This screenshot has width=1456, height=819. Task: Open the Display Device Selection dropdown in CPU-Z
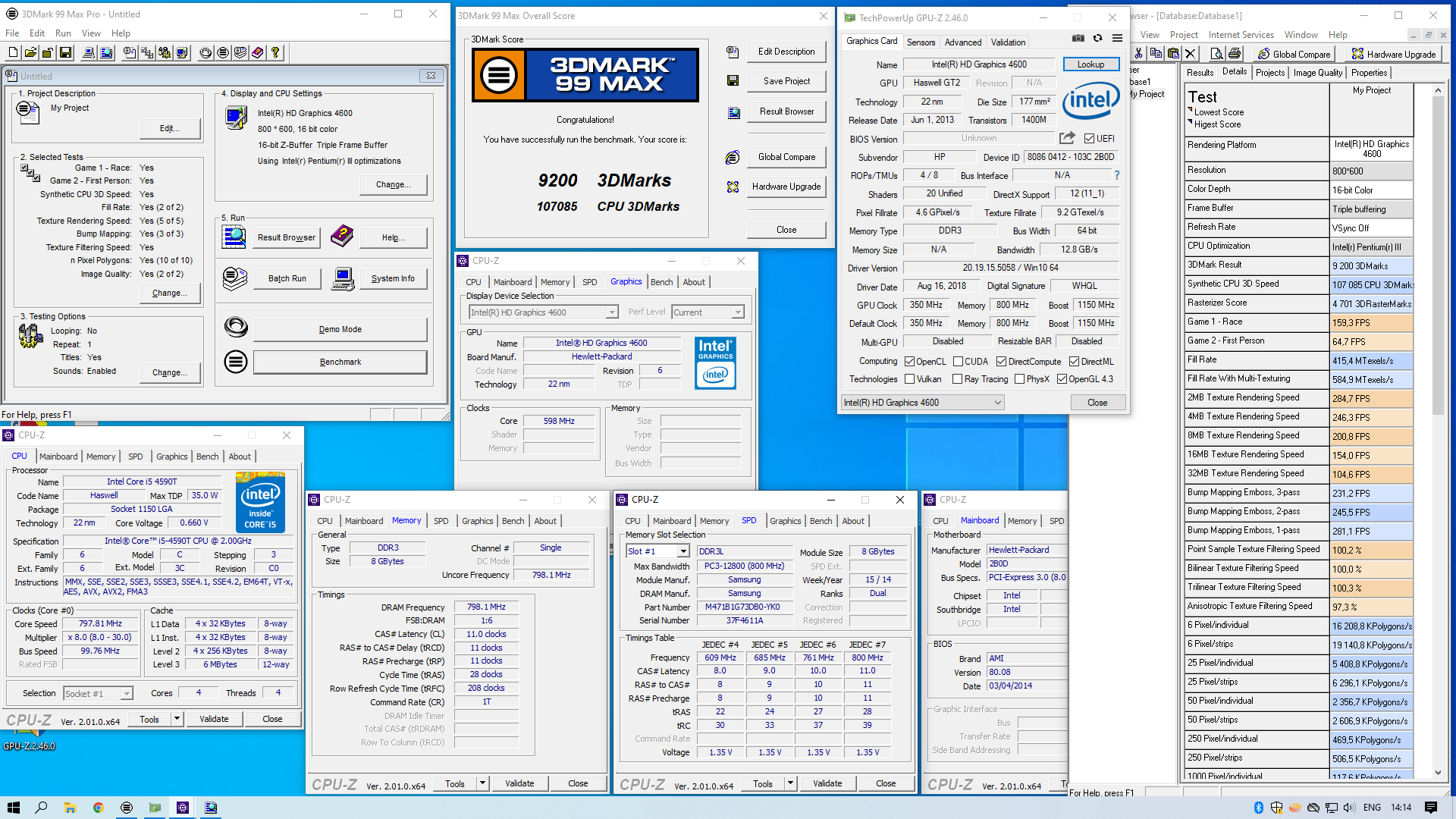point(543,312)
